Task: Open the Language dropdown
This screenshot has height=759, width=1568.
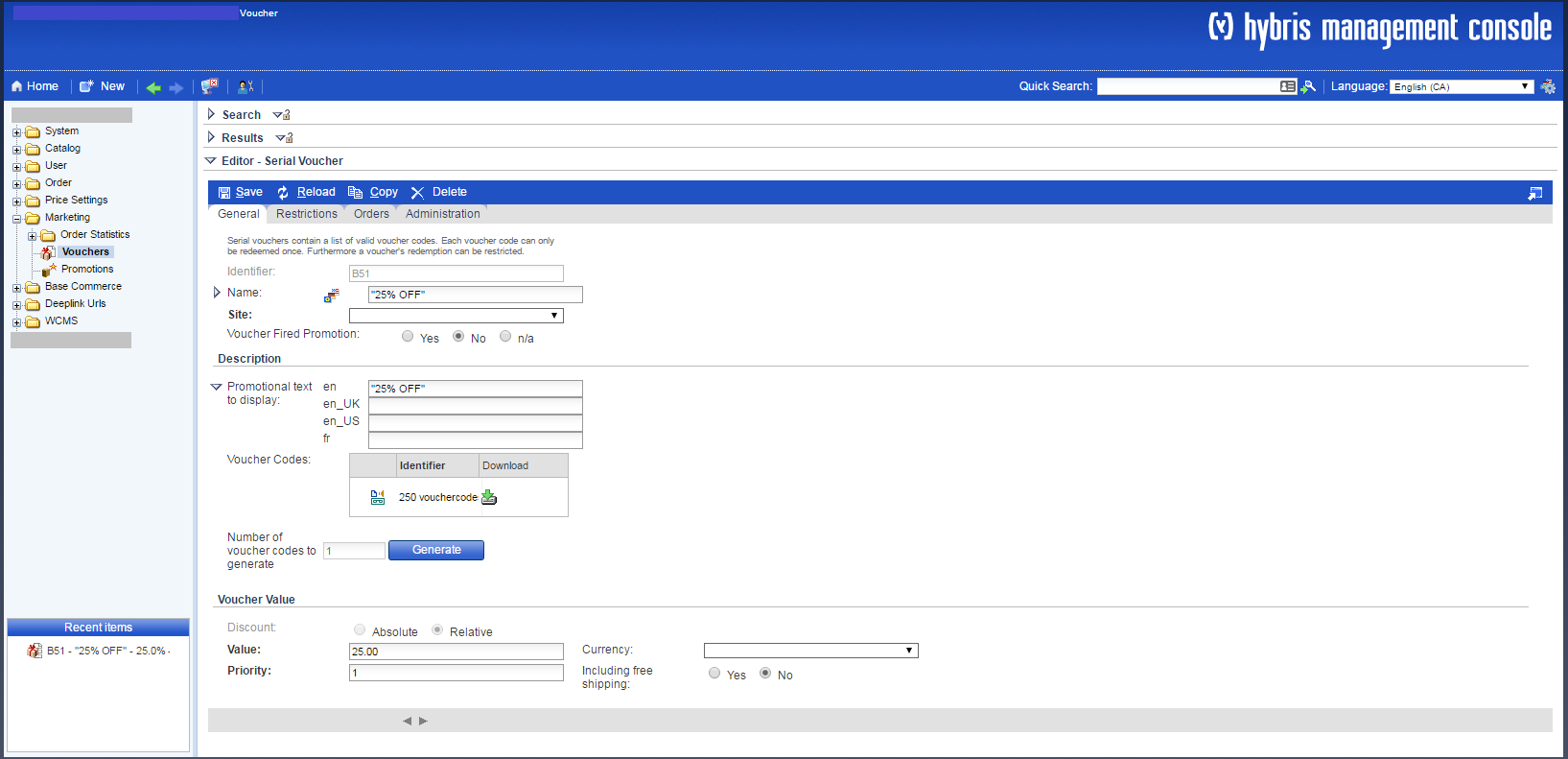Action: coord(1462,86)
